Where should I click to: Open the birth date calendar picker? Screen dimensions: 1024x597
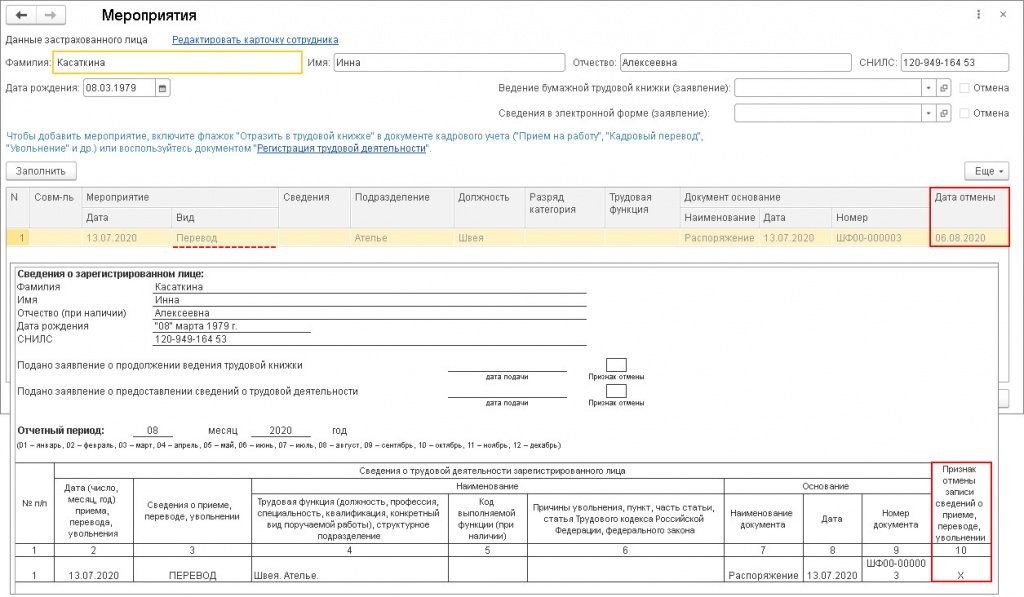163,88
